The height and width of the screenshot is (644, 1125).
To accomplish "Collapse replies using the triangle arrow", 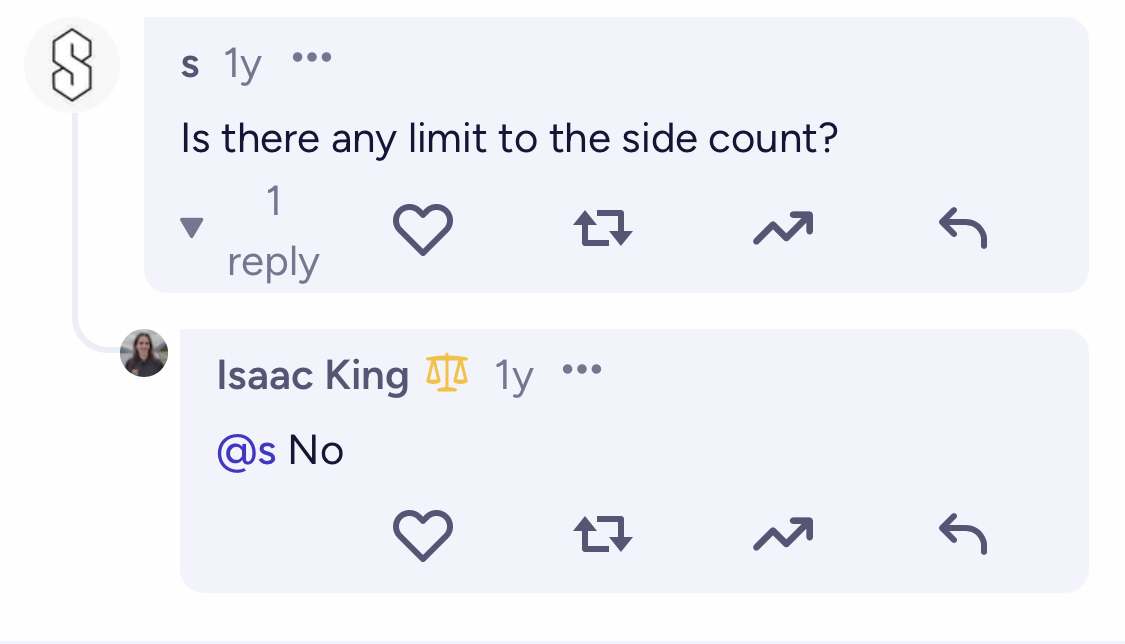I will point(192,227).
